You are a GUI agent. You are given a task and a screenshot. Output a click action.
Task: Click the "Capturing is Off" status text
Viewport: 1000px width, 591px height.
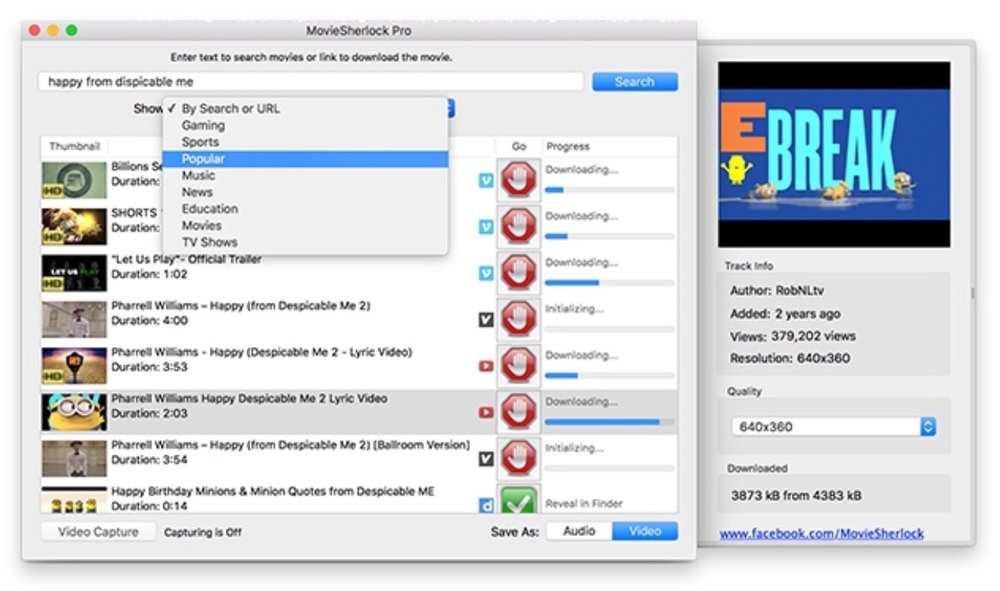click(203, 532)
